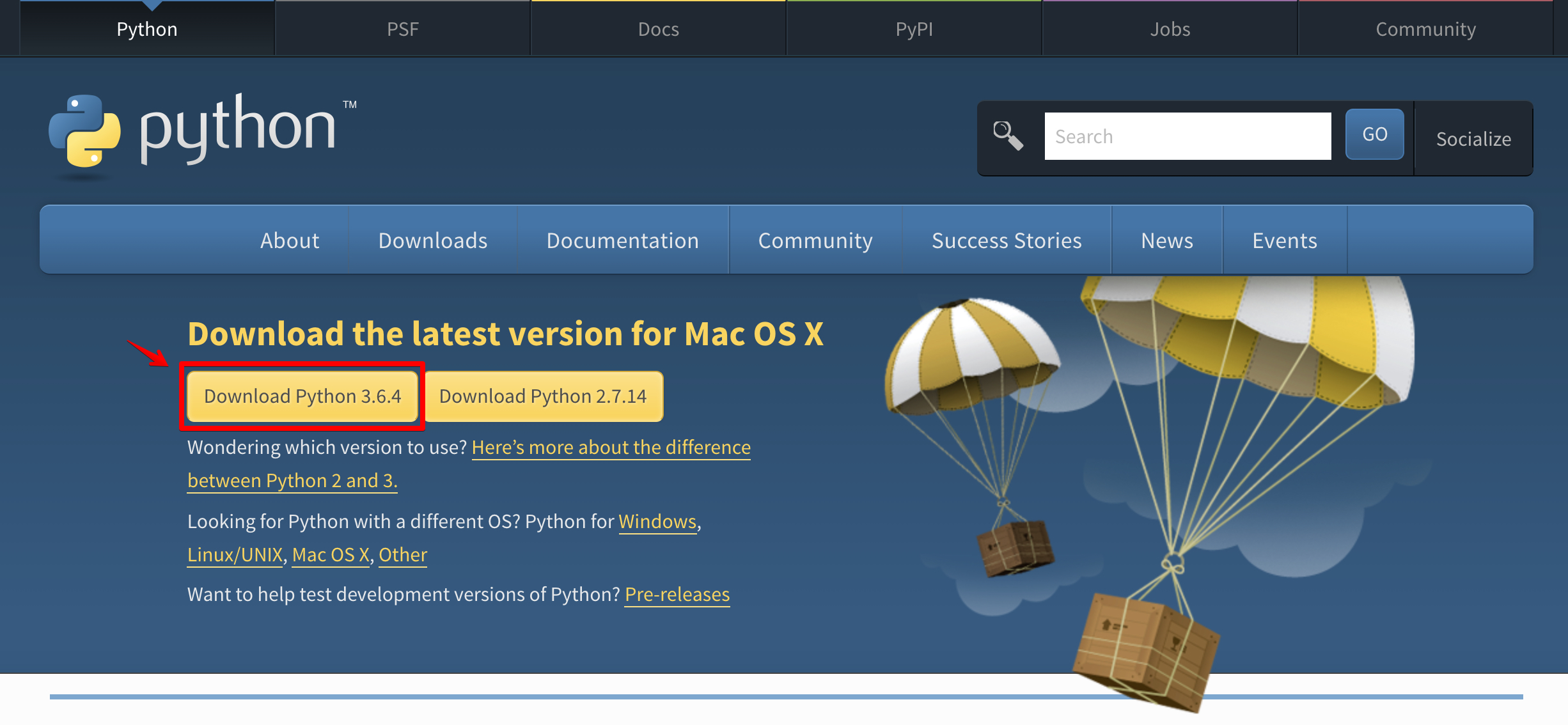
Task: Go to the PyPI top tab
Action: pyautogui.click(x=914, y=29)
